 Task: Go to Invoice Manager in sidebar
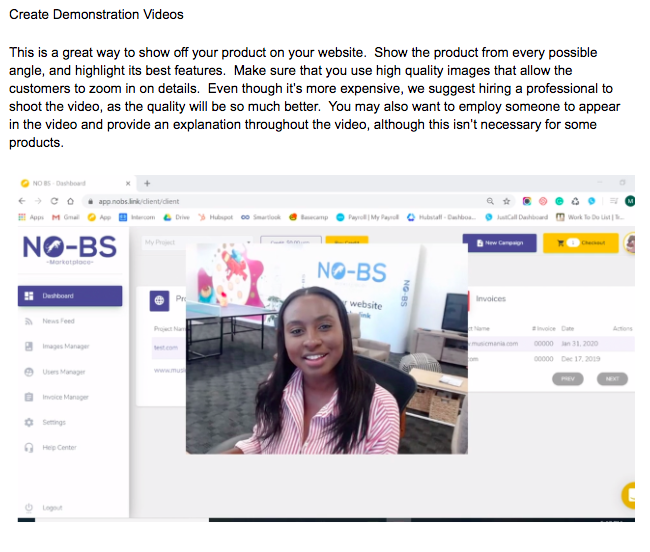pos(64,397)
